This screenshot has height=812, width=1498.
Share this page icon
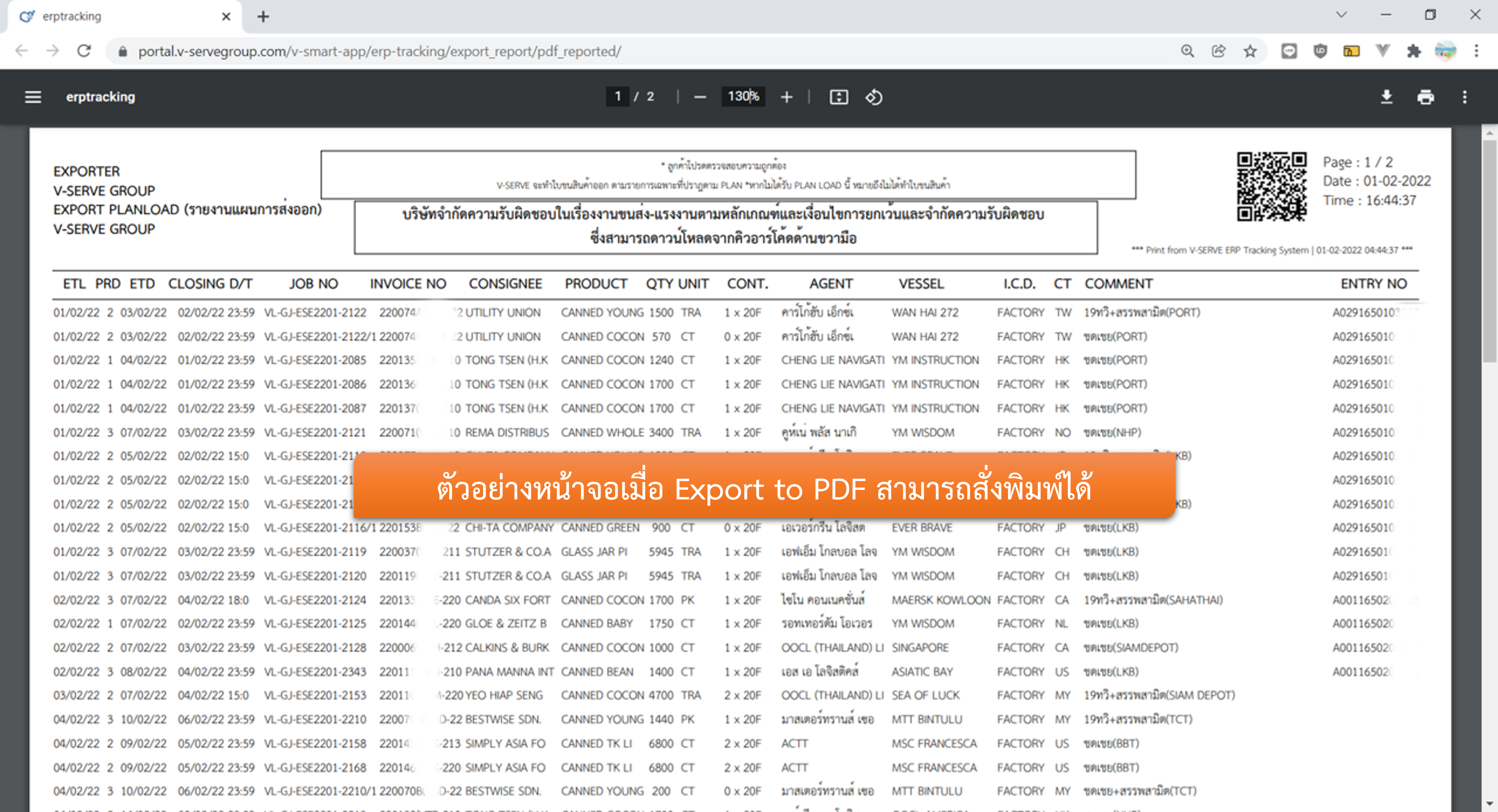[x=1219, y=51]
